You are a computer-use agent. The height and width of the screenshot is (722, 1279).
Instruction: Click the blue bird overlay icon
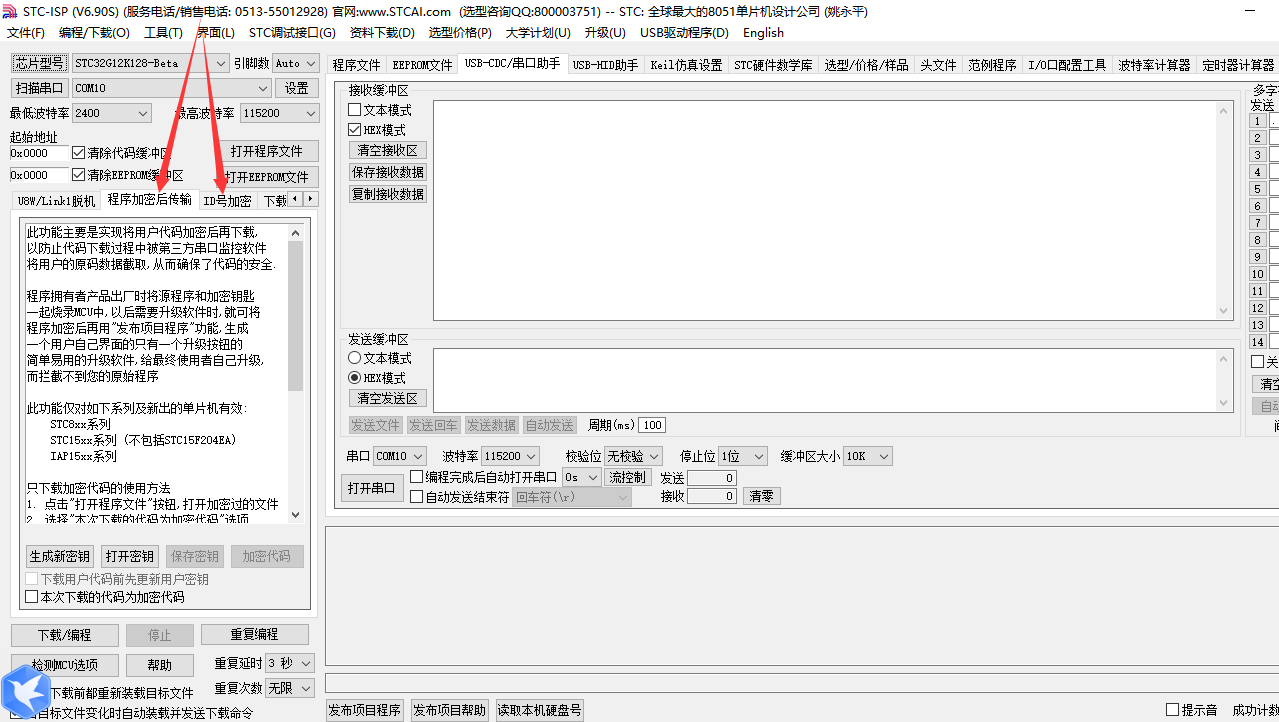(26, 691)
